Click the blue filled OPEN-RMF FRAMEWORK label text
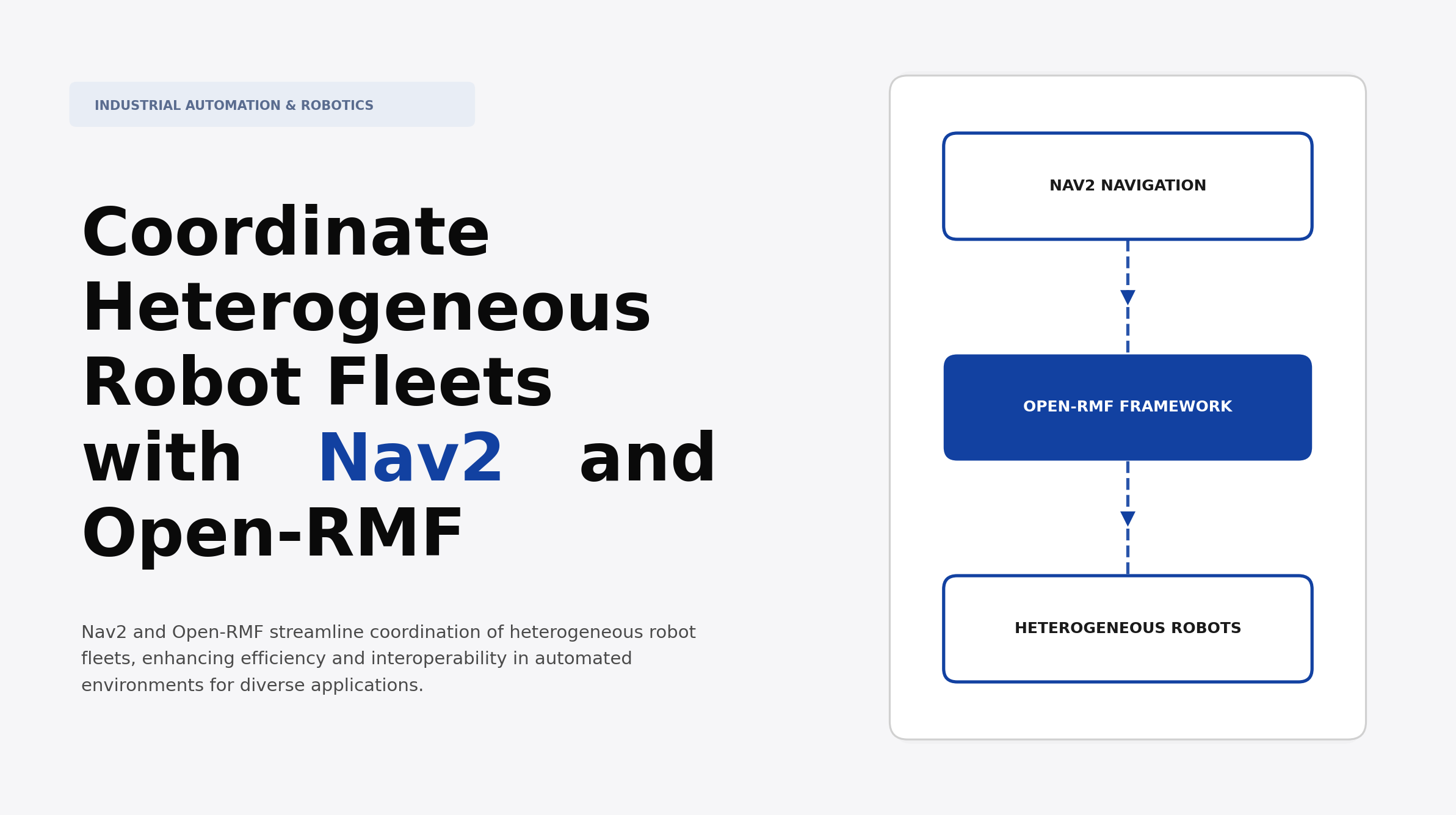1456x815 pixels. click(x=1127, y=406)
